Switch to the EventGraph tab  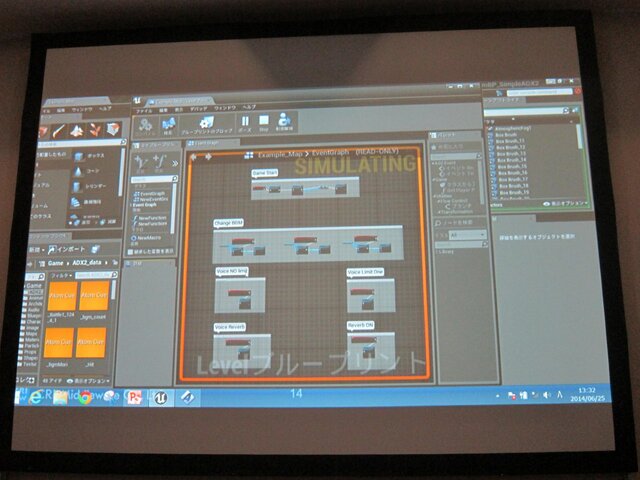pos(211,143)
